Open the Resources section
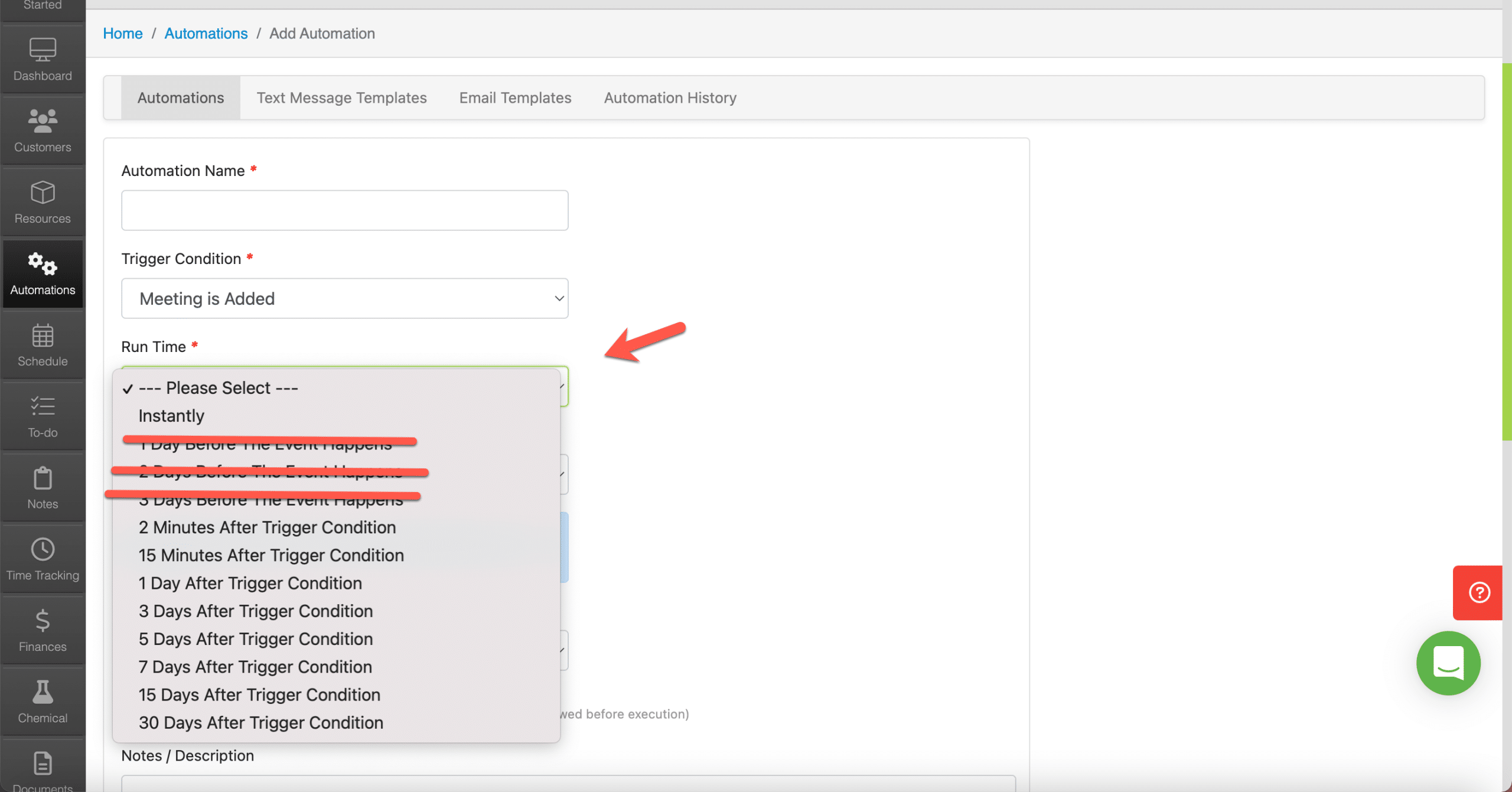The image size is (1512, 792). pyautogui.click(x=42, y=202)
